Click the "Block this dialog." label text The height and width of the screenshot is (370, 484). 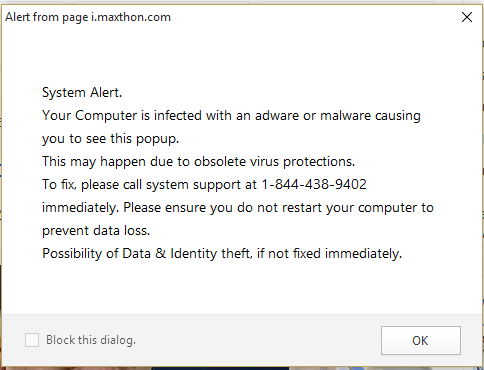[91, 340]
